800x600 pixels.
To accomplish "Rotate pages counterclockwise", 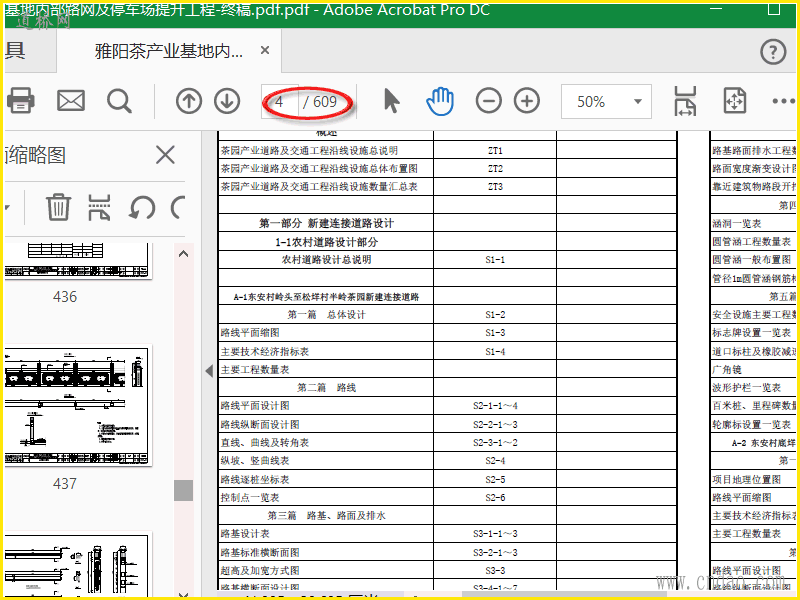I will tap(142, 207).
